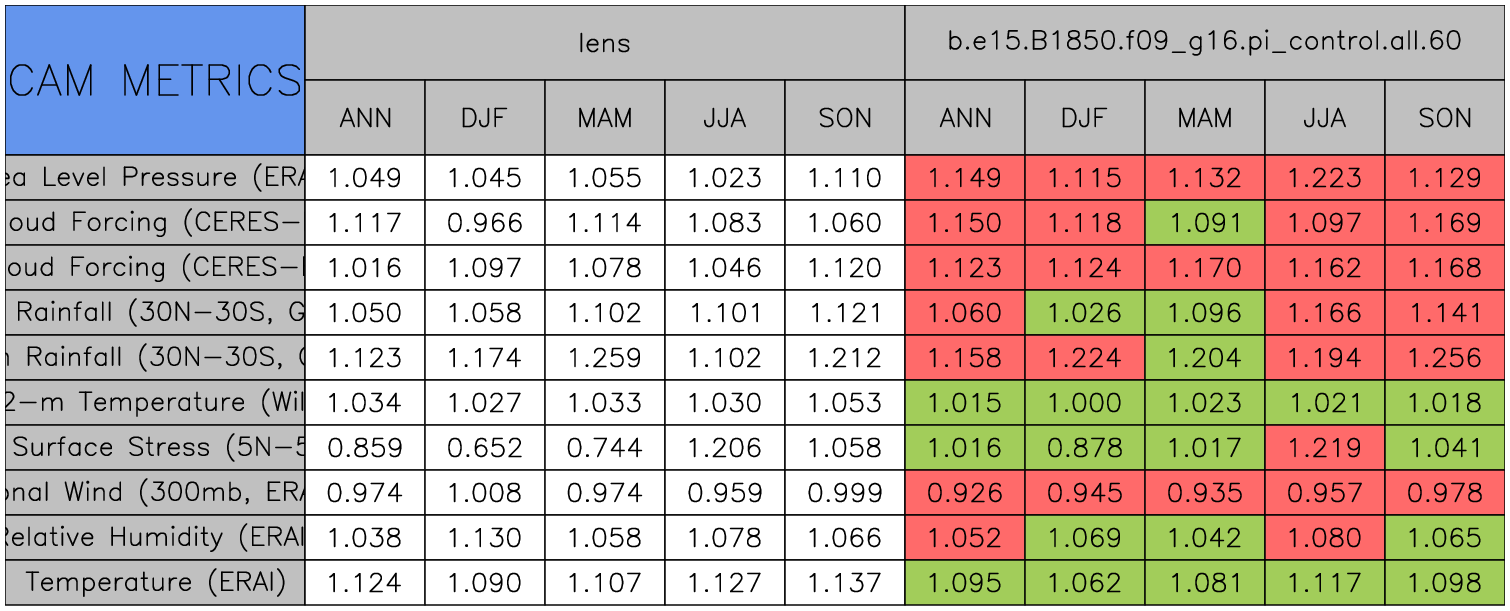1510x611 pixels.
Task: Open the Relative Humidity row label
Action: point(155,537)
